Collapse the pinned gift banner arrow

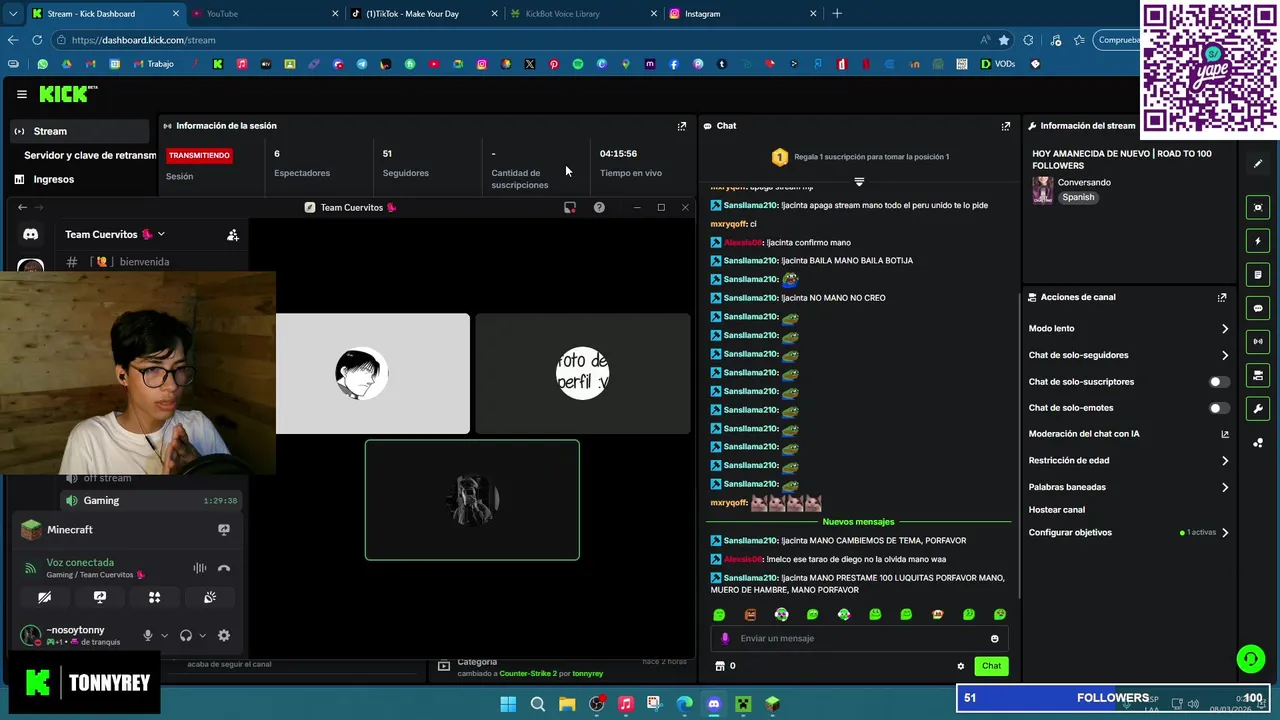(x=859, y=181)
